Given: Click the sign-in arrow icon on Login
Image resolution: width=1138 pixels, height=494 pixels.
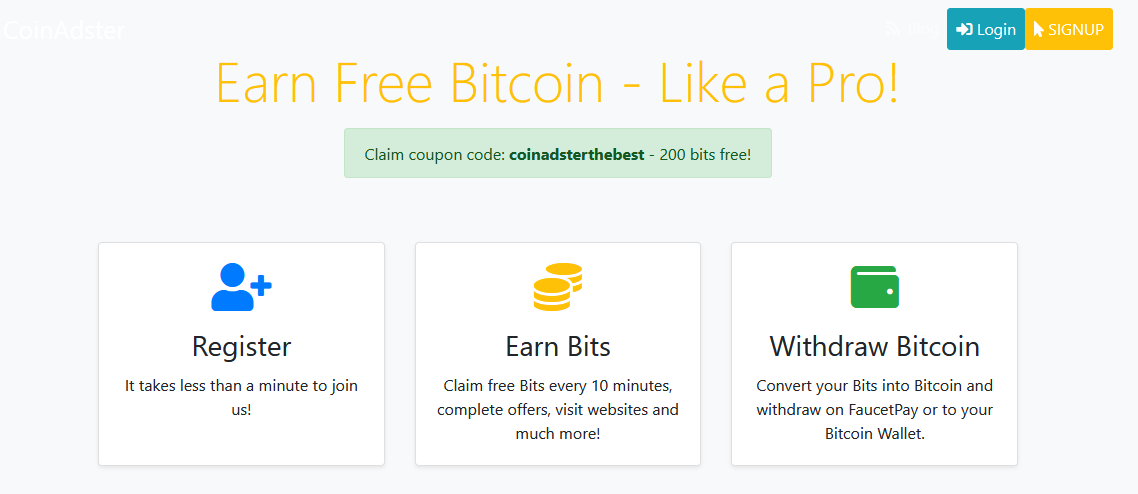Looking at the screenshot, I should click(965, 30).
